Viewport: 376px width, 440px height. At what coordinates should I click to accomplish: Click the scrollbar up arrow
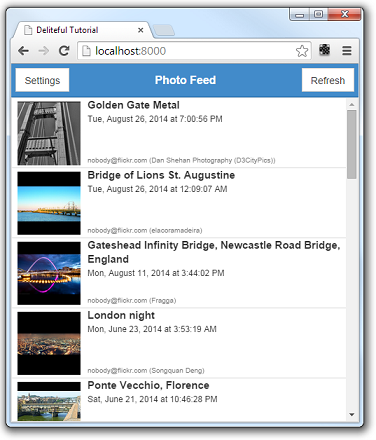click(x=352, y=105)
